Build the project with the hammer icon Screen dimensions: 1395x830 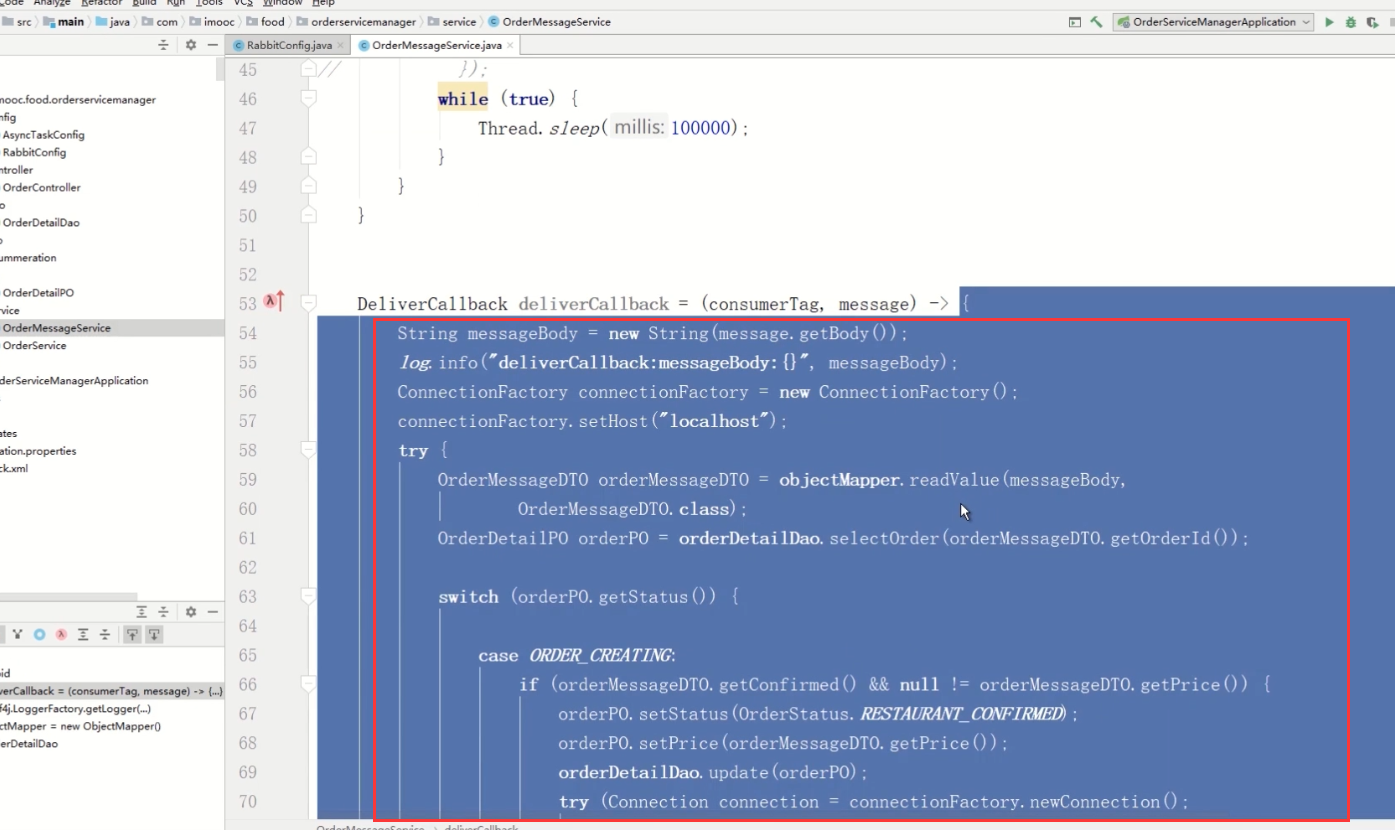1097,22
